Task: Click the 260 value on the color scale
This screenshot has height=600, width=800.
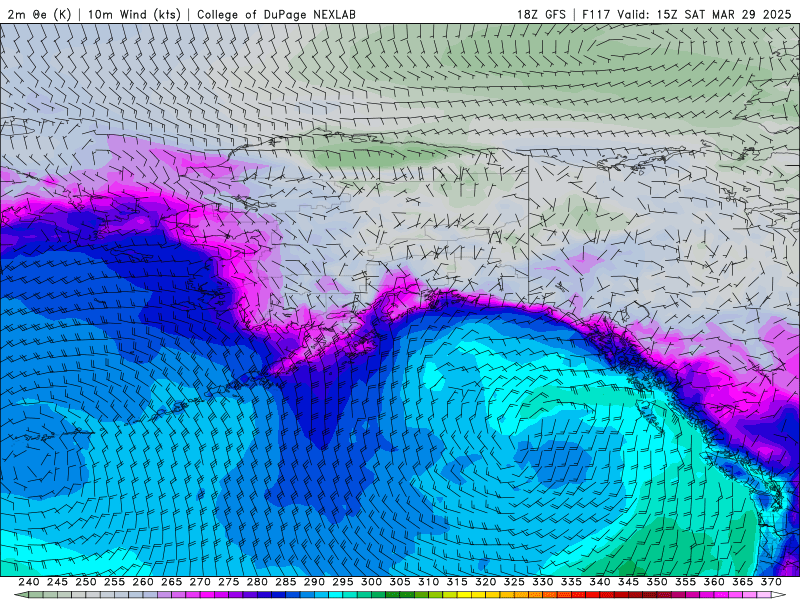Action: tap(143, 582)
